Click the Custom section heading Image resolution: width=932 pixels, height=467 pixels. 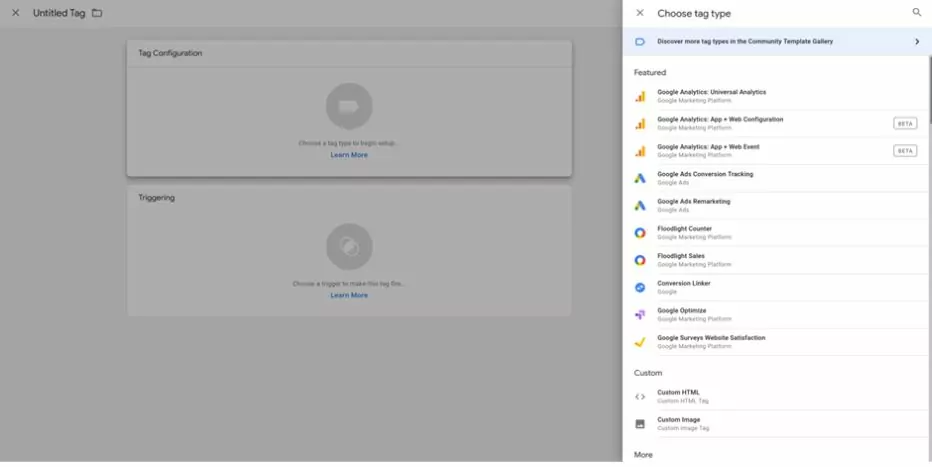click(648, 373)
